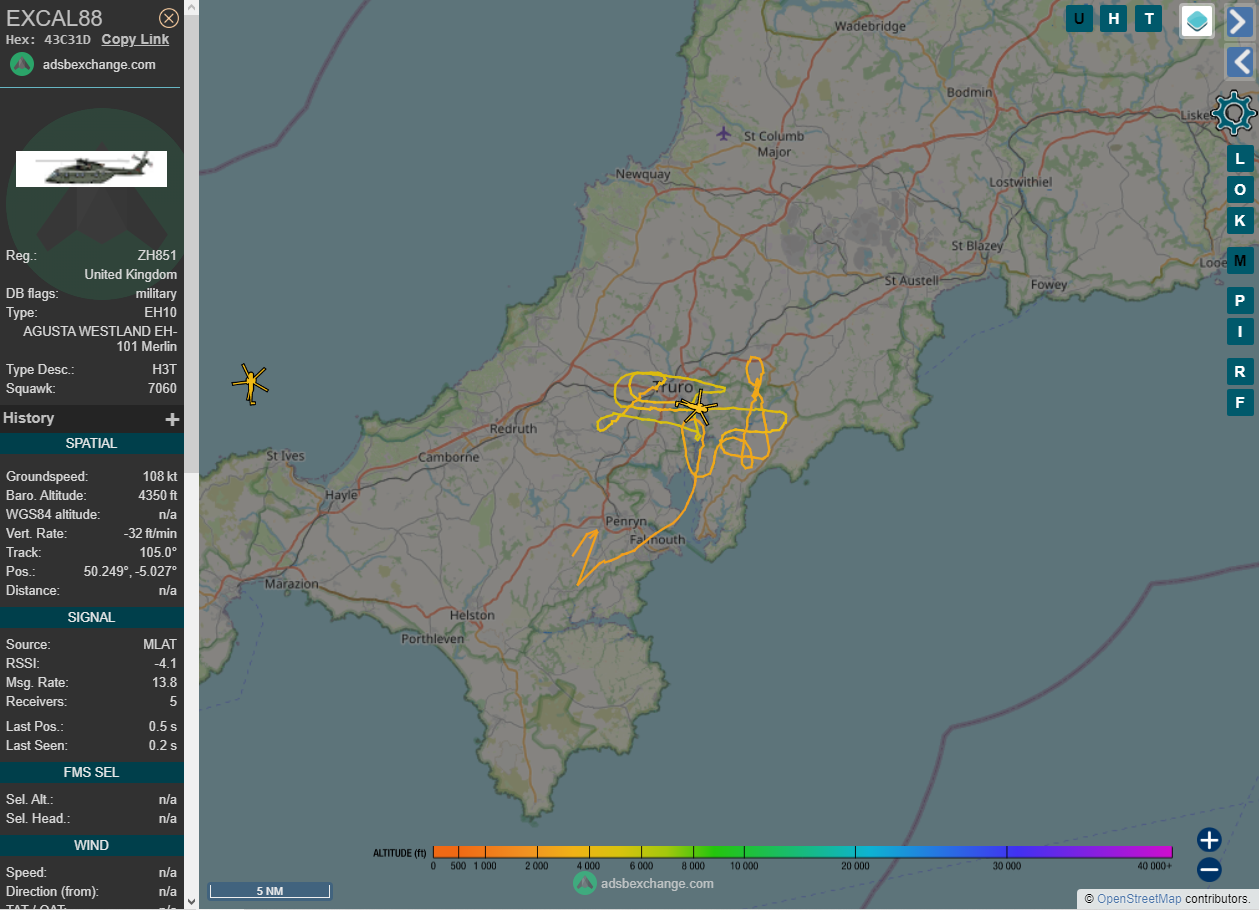Click the type code EH10

(x=160, y=313)
